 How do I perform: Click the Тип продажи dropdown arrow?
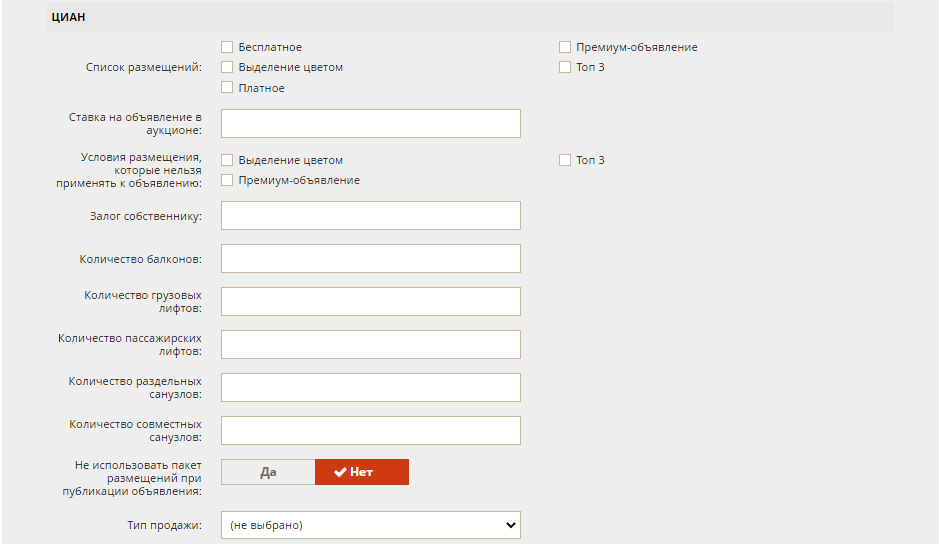point(510,525)
